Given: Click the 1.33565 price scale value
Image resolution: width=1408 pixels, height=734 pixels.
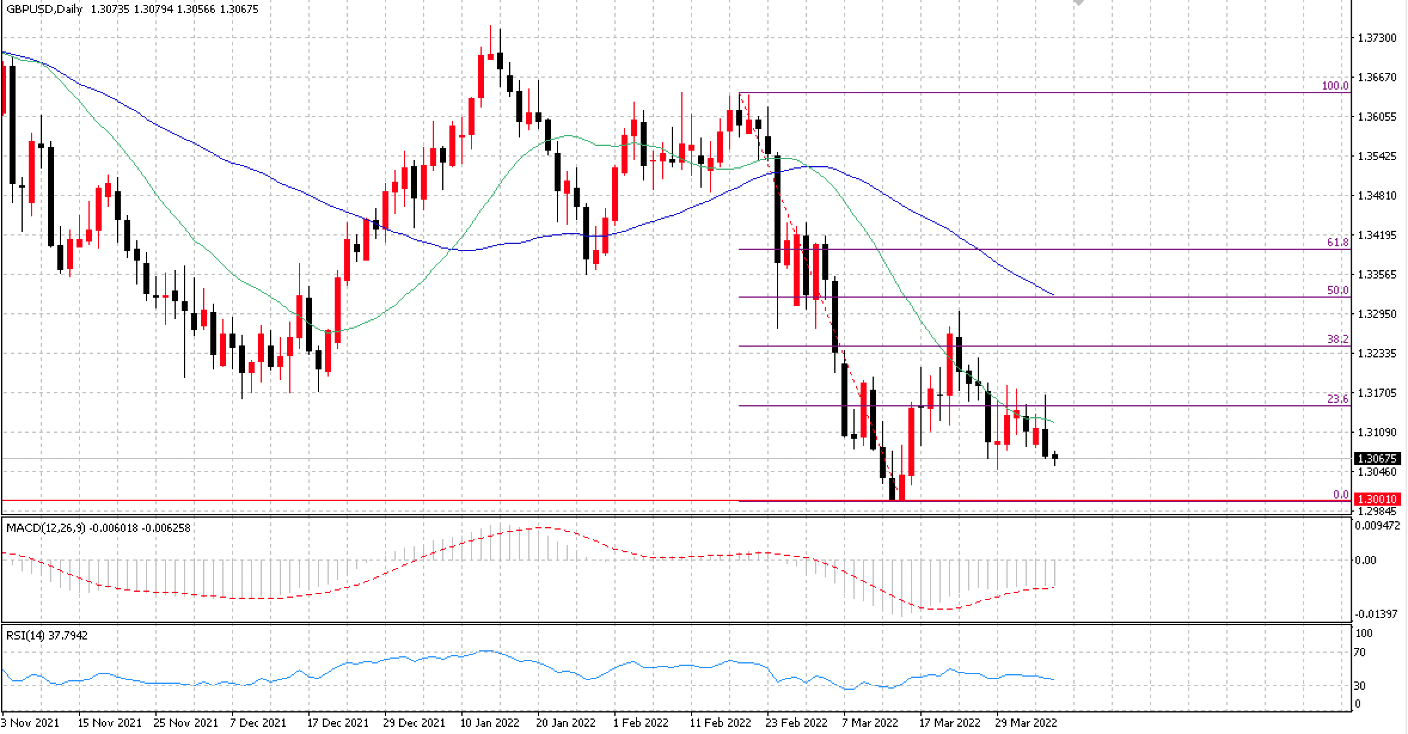Looking at the screenshot, I should coord(1378,275).
